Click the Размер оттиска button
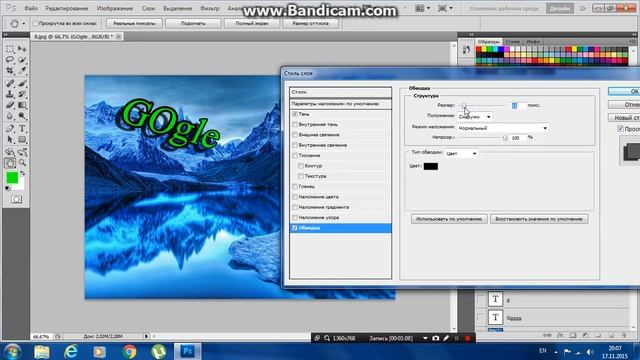Viewport: 640px width, 360px height. (x=311, y=23)
